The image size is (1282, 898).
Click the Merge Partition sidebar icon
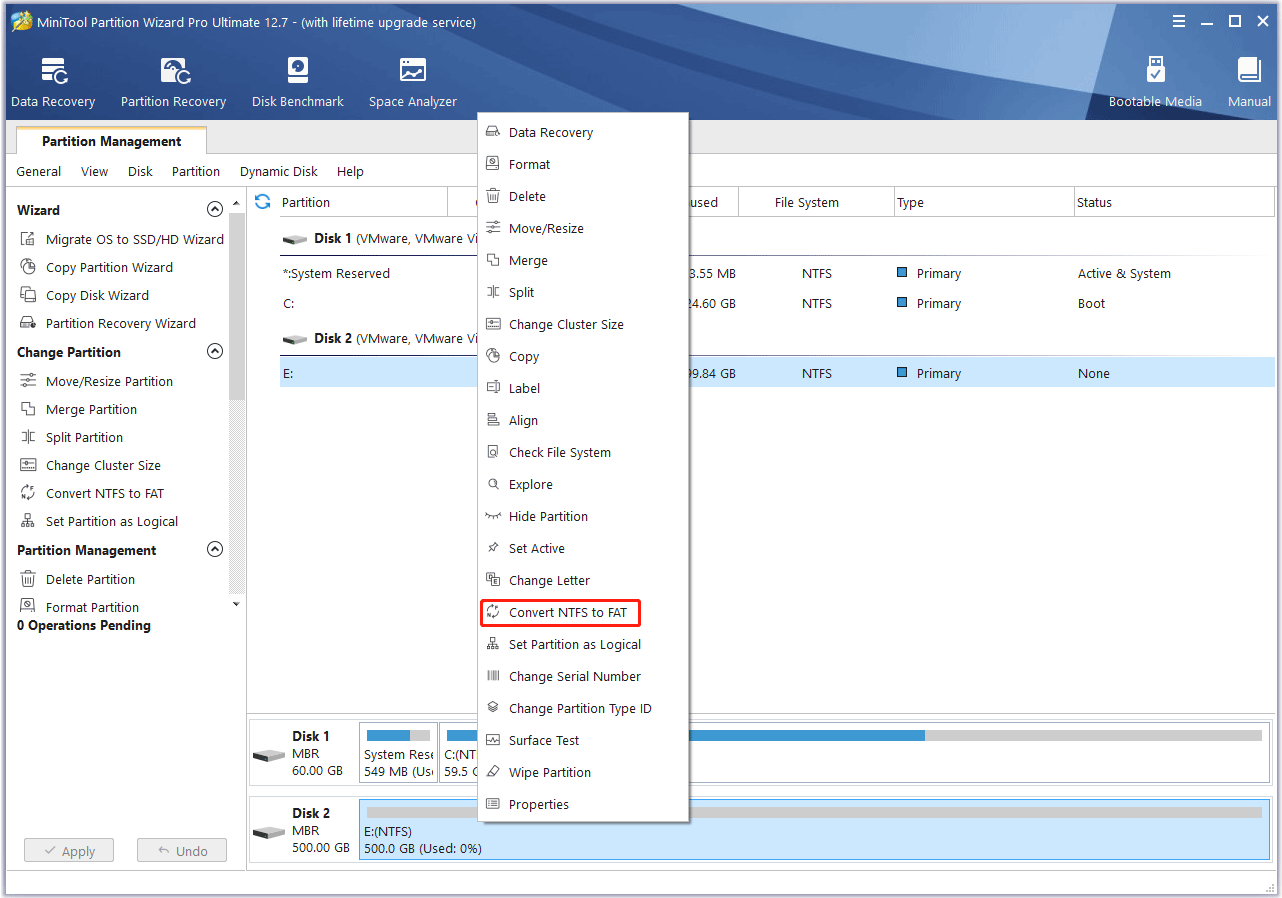[x=28, y=409]
